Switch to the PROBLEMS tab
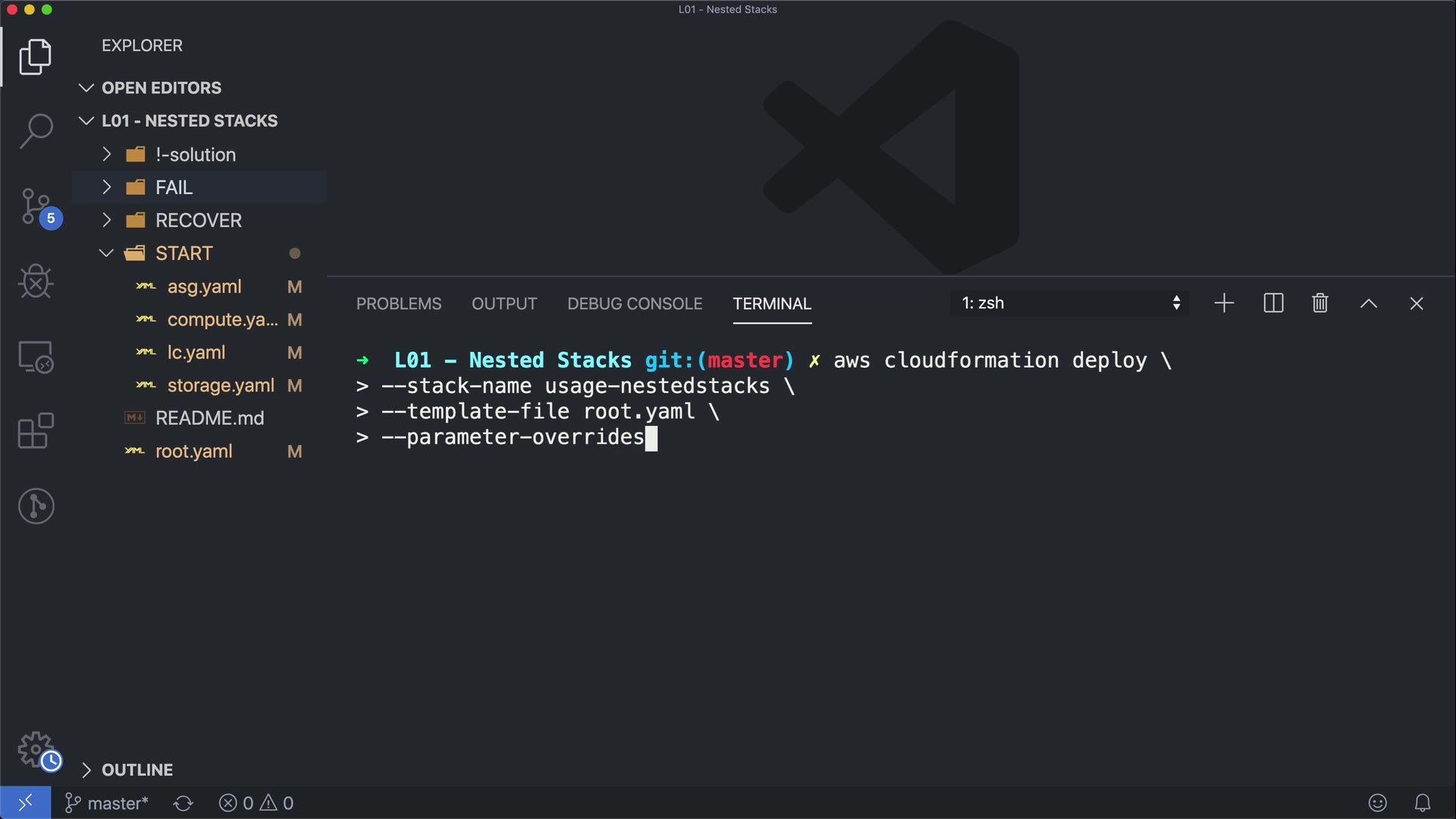This screenshot has height=819, width=1456. click(x=399, y=303)
